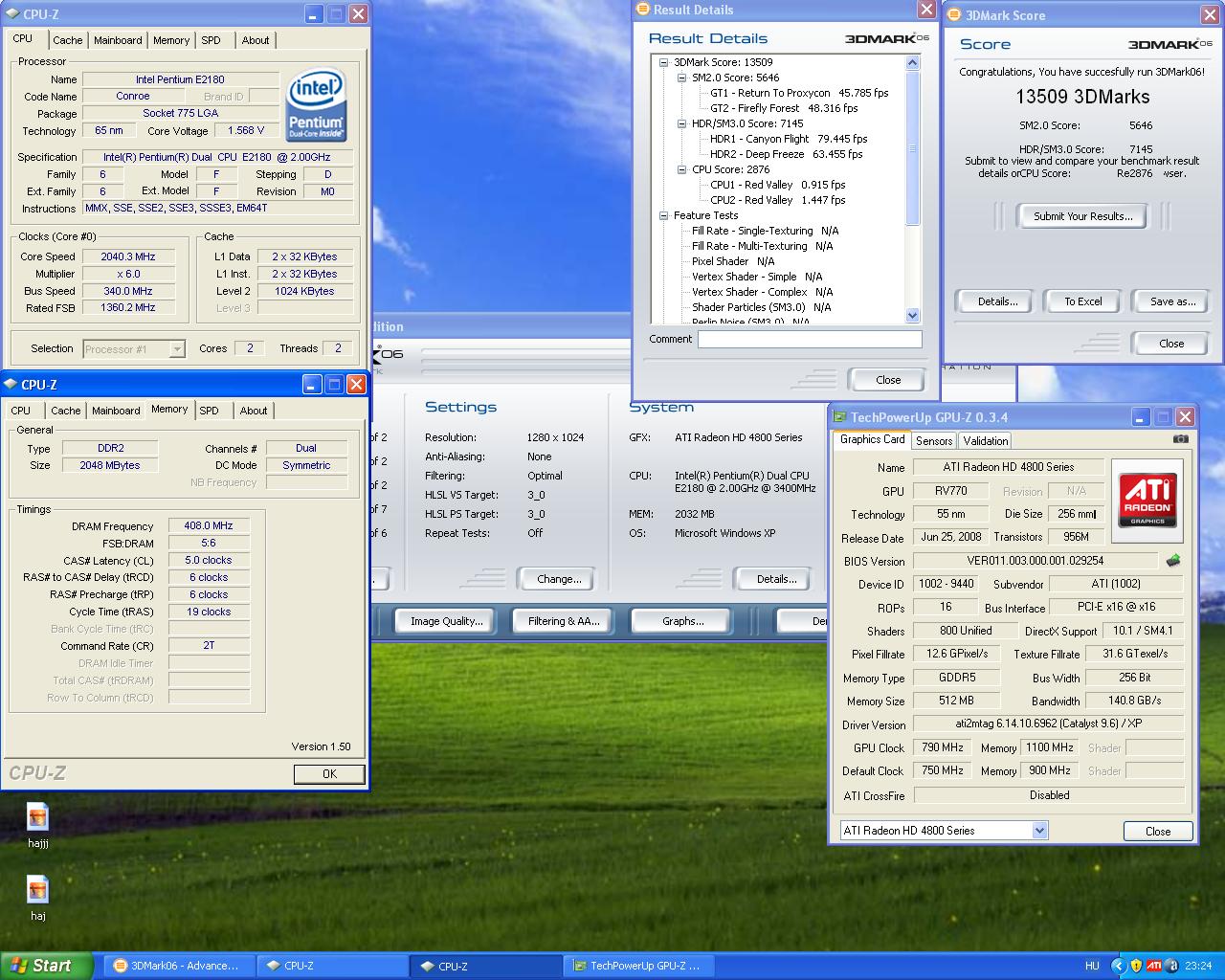Click the security shield tray icon

point(1136,966)
